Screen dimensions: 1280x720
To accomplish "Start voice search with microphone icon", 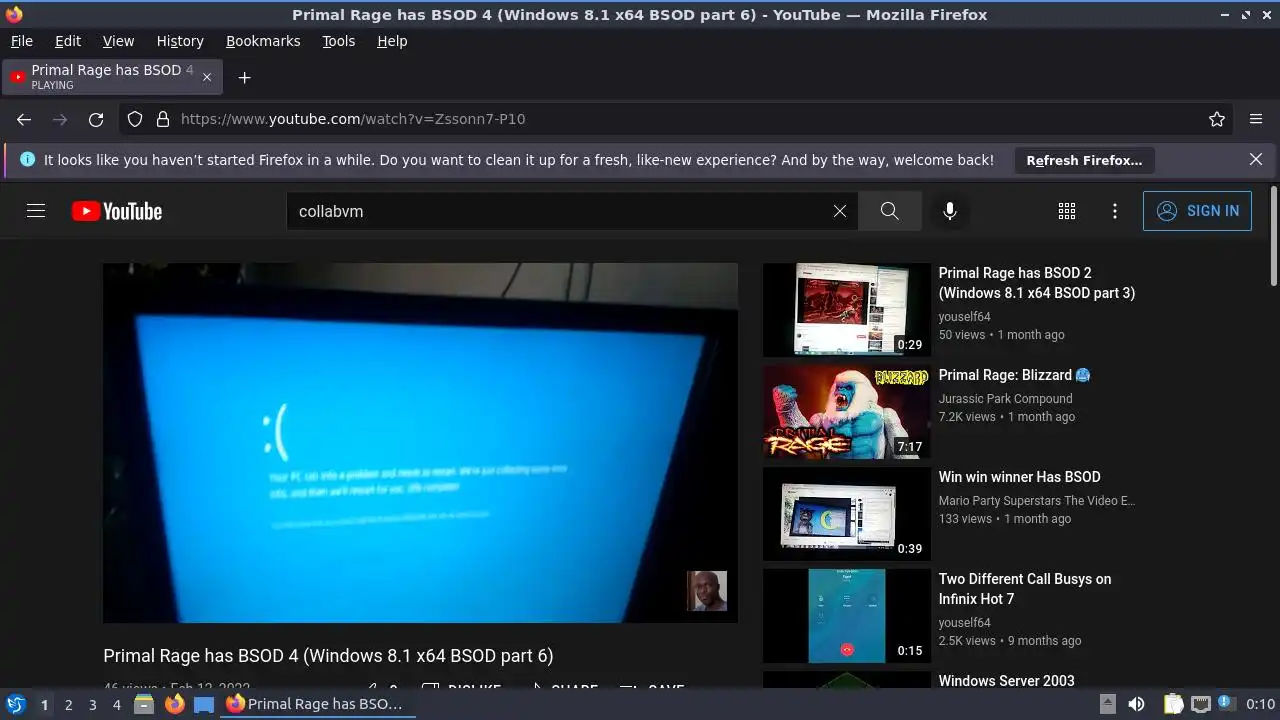I will pos(950,211).
